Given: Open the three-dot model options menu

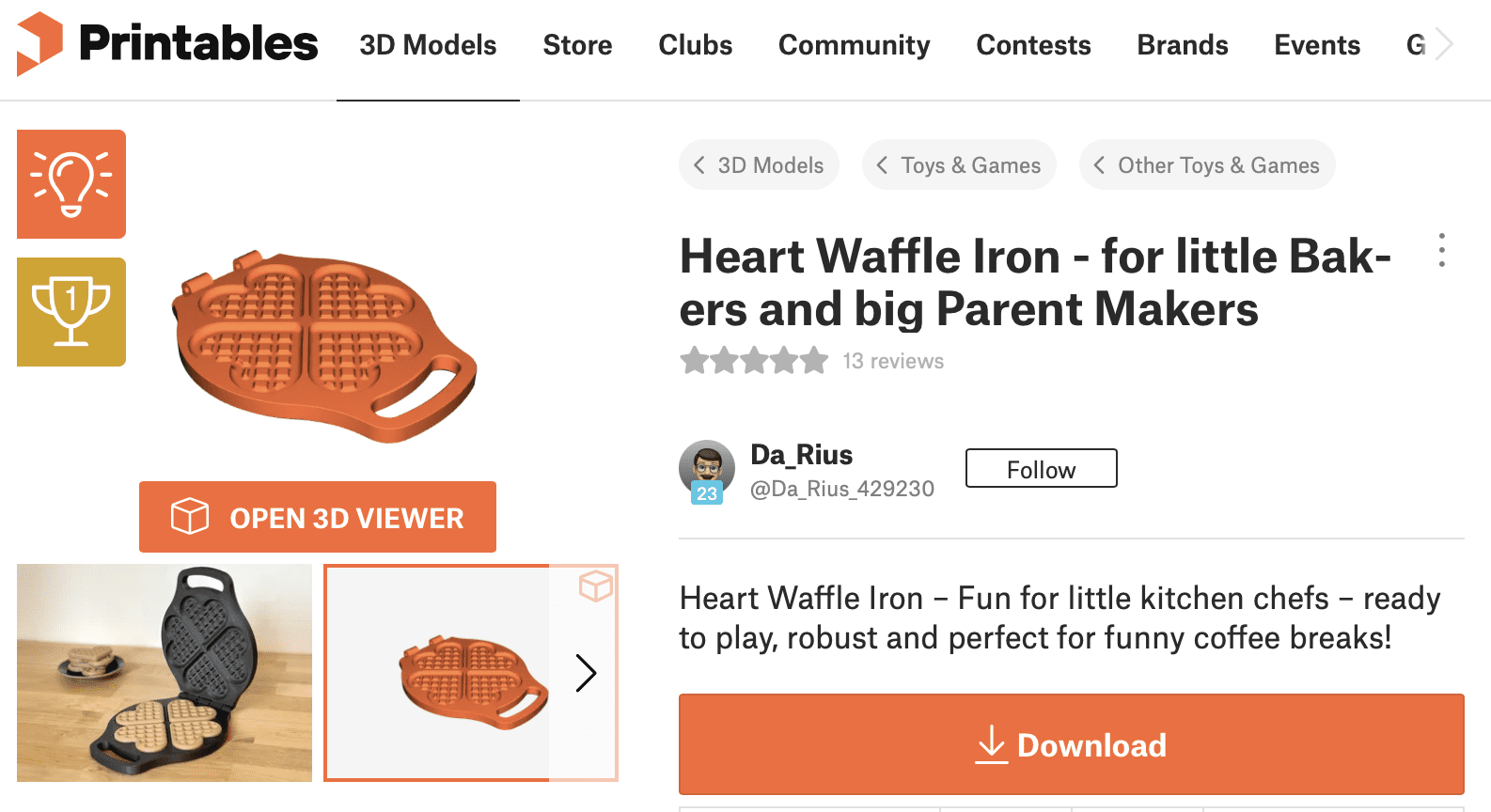Looking at the screenshot, I should coord(1441,250).
